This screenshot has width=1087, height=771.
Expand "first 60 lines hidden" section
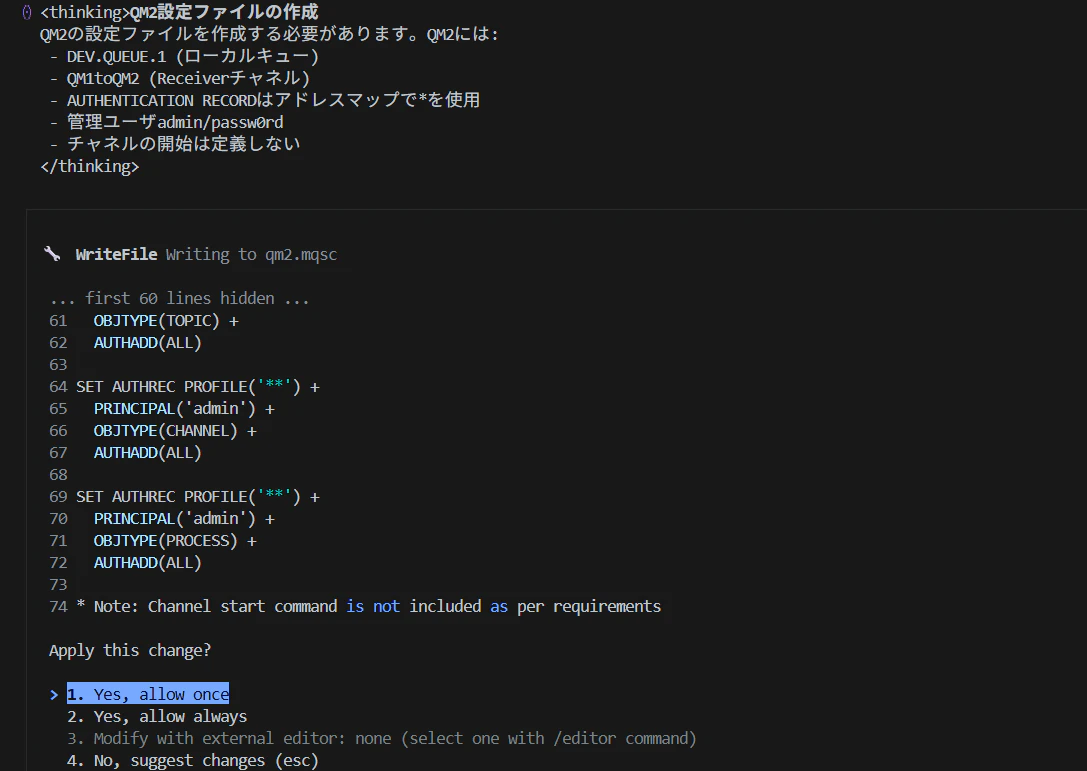coord(179,298)
